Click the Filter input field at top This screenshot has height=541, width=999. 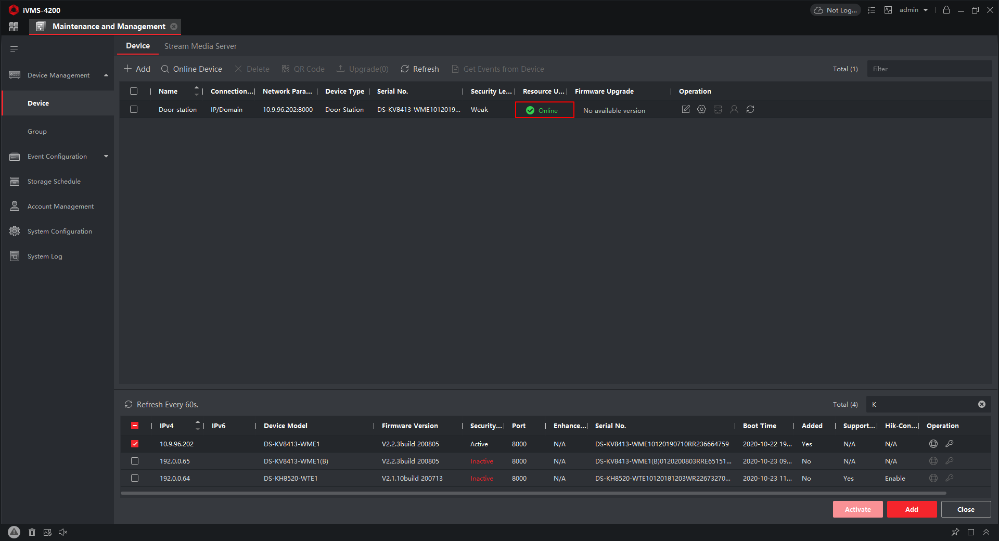926,69
